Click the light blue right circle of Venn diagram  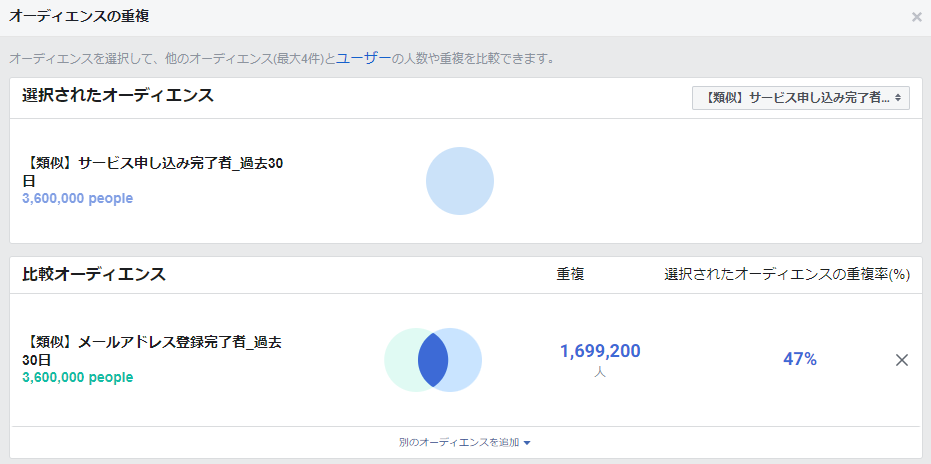tap(466, 359)
